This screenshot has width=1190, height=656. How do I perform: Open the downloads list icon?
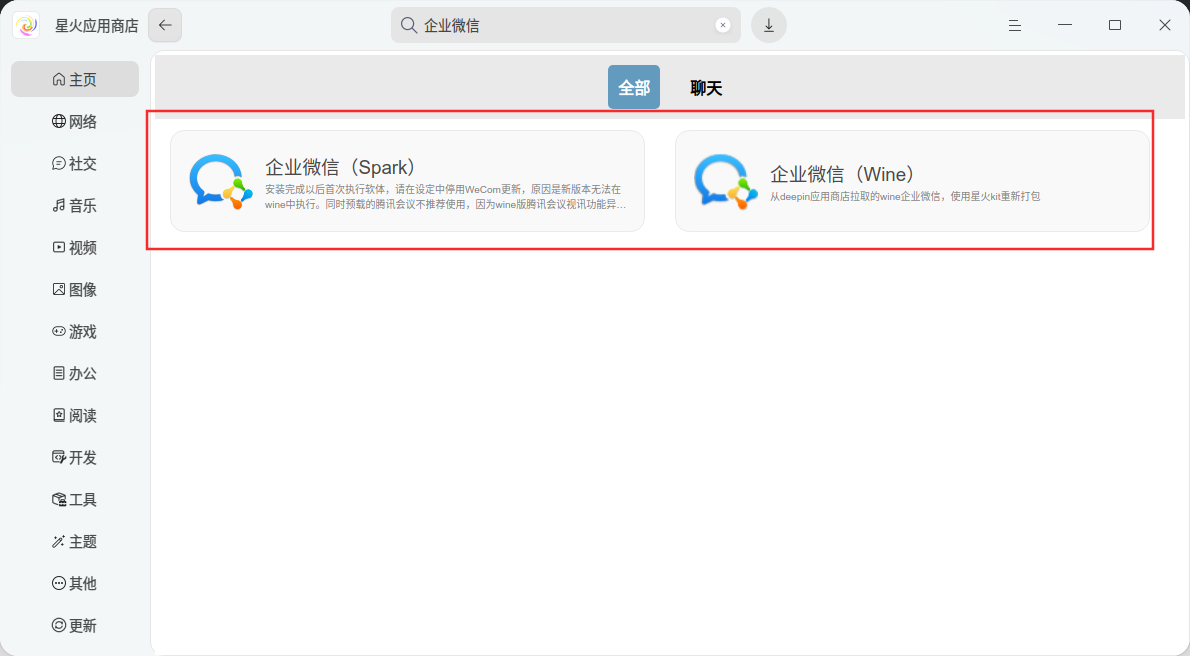coord(769,26)
